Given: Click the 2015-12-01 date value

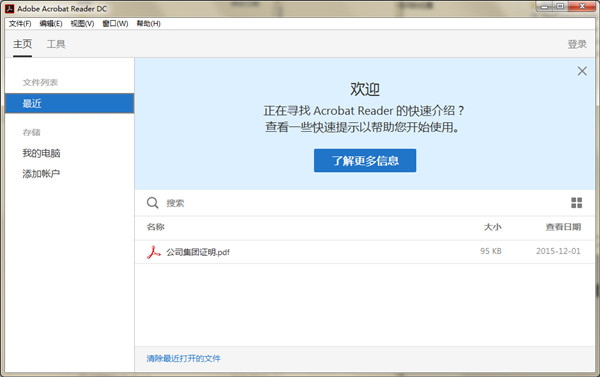Looking at the screenshot, I should [x=558, y=251].
